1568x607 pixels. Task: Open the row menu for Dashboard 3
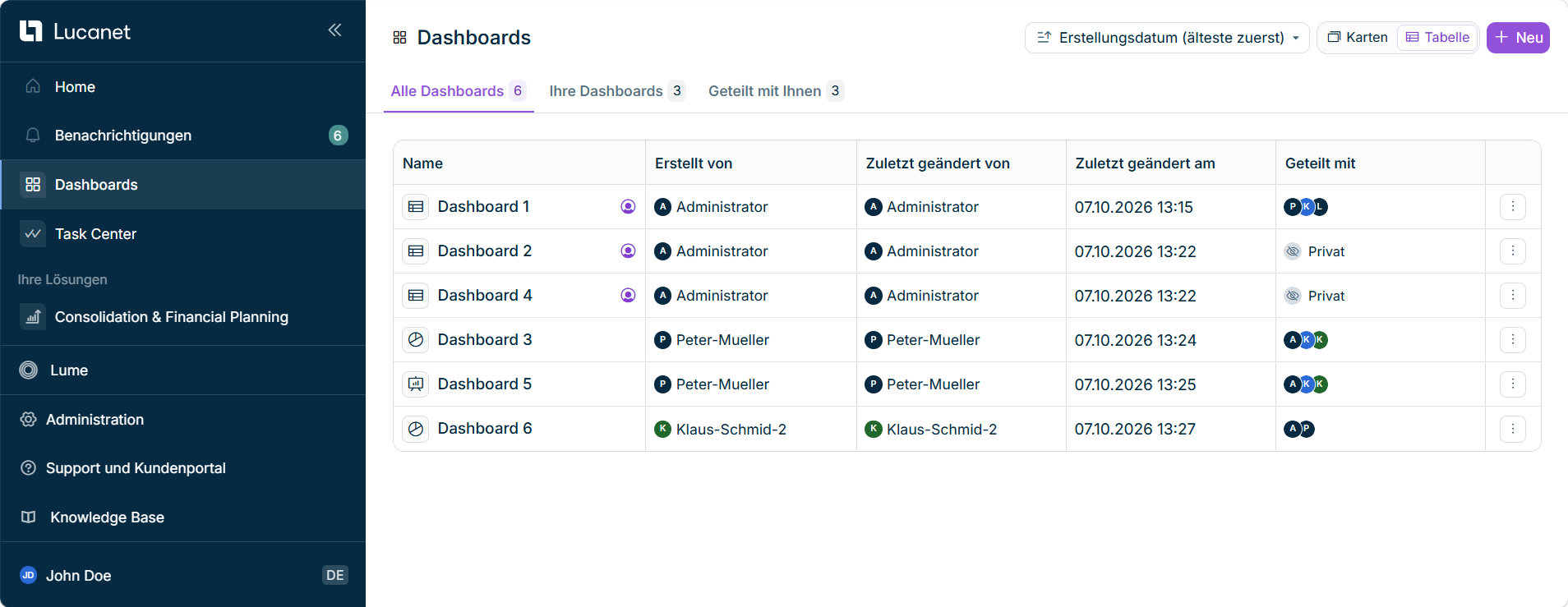click(1513, 340)
